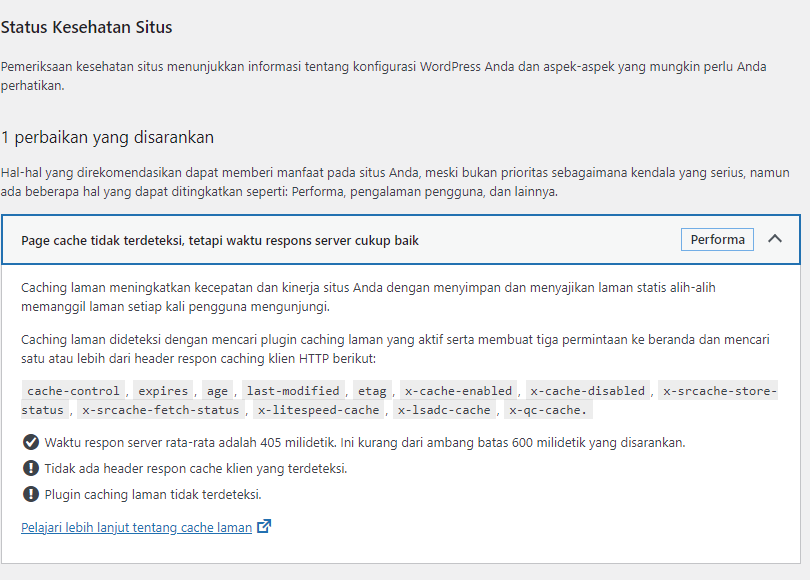Image resolution: width=810 pixels, height=580 pixels.
Task: Click 'Page cache tidak terdeteksi' accordion title
Action: click(220, 241)
